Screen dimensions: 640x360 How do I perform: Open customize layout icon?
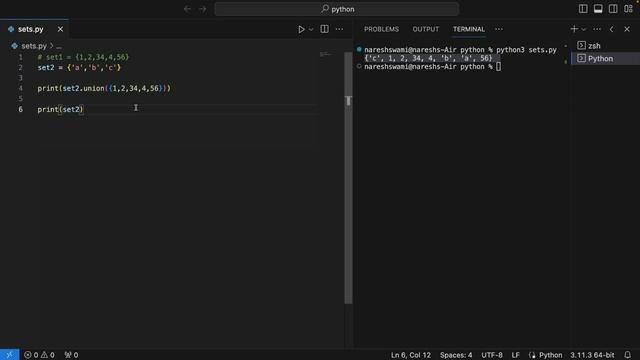coord(628,9)
